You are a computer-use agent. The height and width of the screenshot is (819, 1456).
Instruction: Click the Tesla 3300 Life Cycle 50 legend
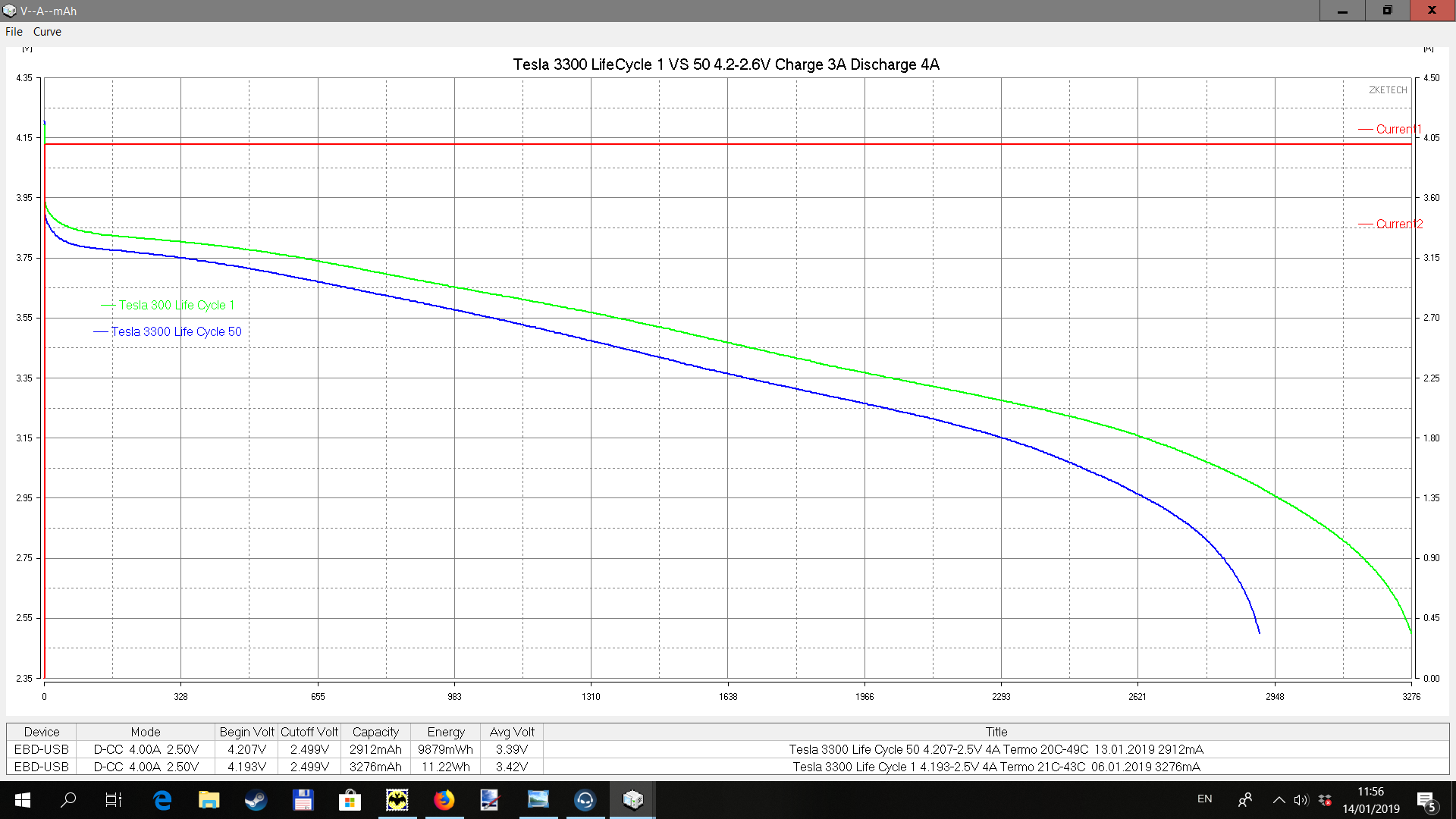(176, 331)
